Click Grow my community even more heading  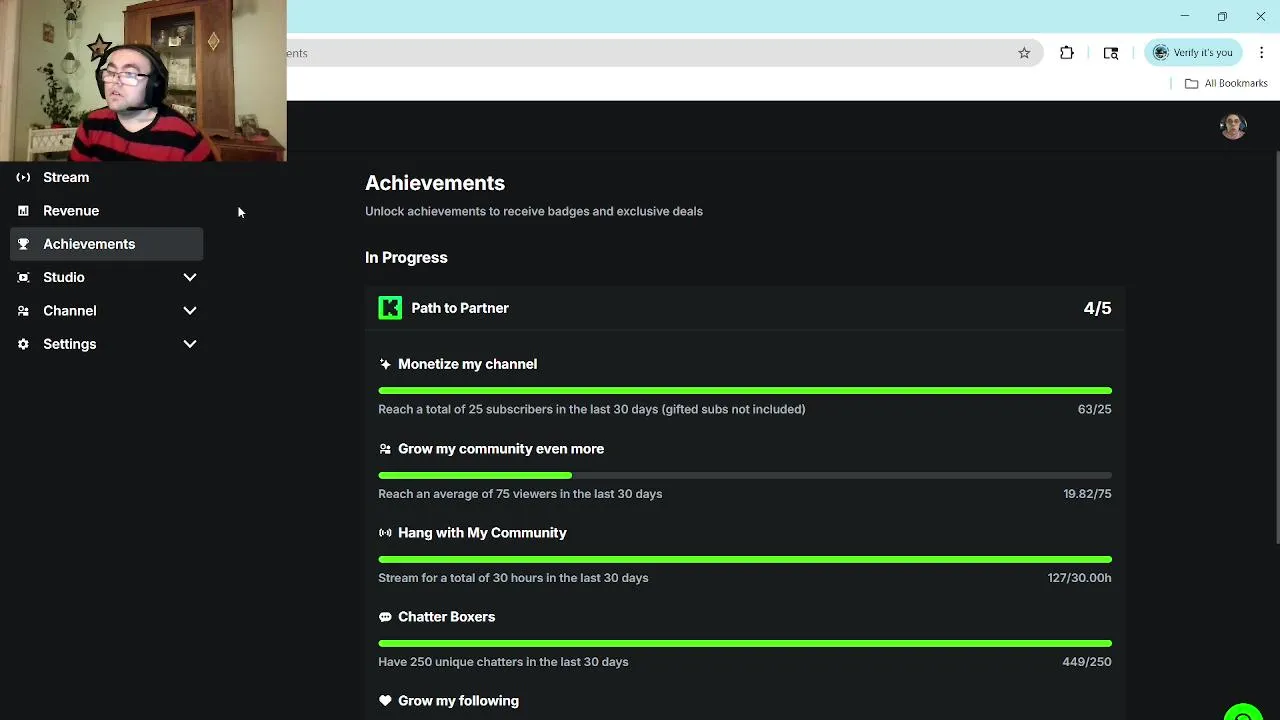tap(501, 449)
